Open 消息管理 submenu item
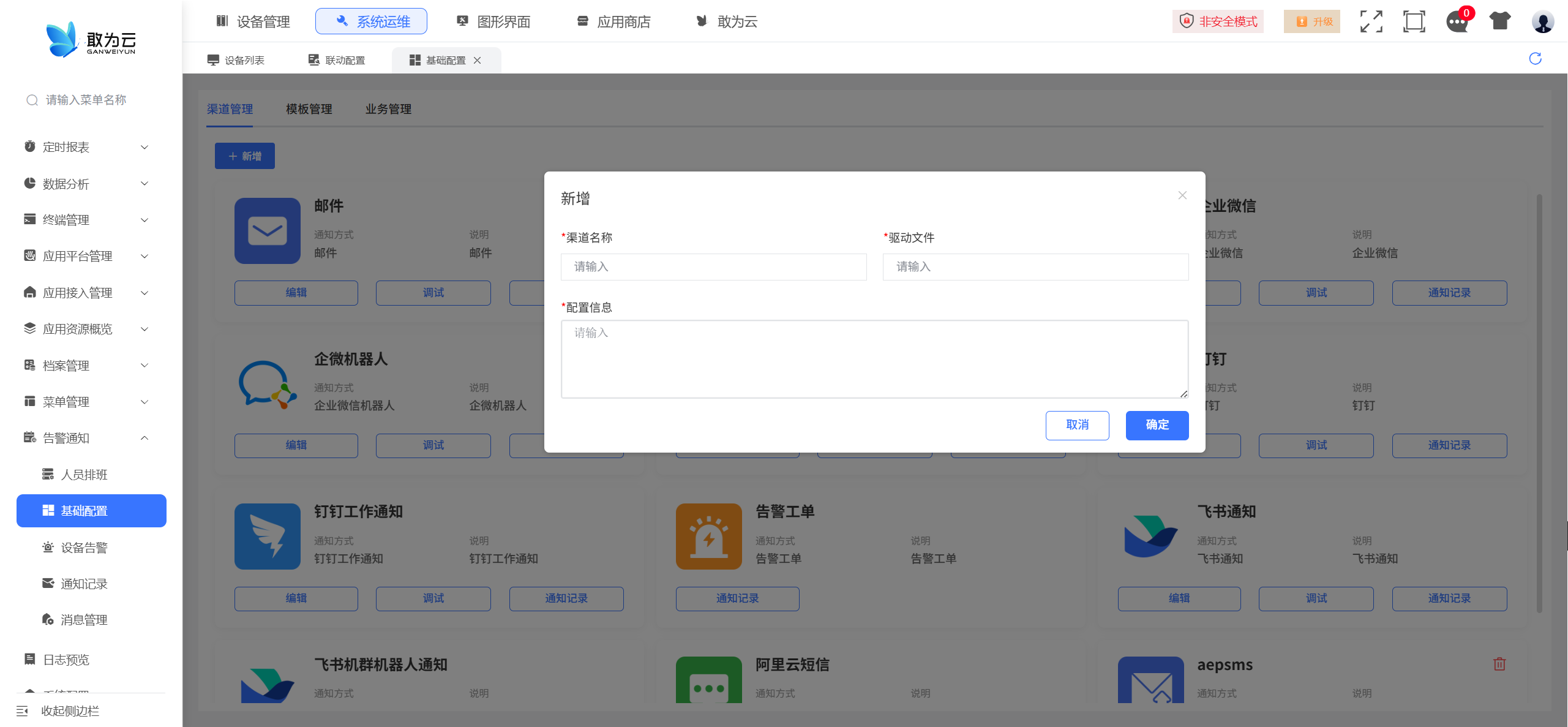This screenshot has height=727, width=1568. click(x=91, y=620)
